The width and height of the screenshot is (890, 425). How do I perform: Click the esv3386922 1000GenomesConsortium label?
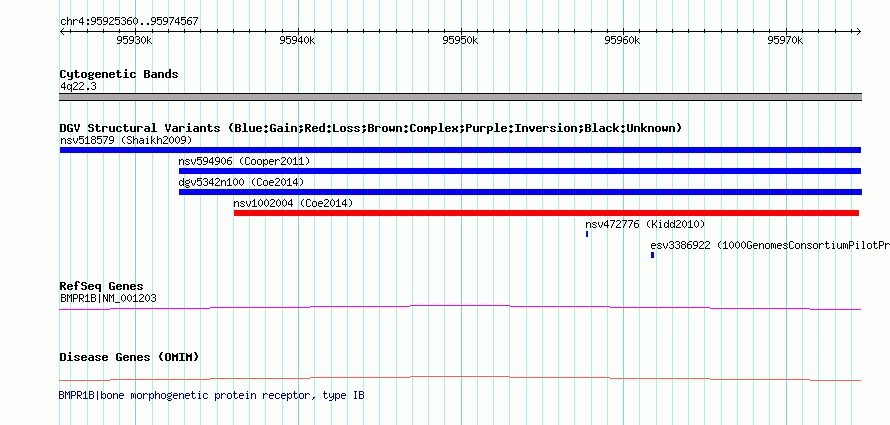click(770, 245)
